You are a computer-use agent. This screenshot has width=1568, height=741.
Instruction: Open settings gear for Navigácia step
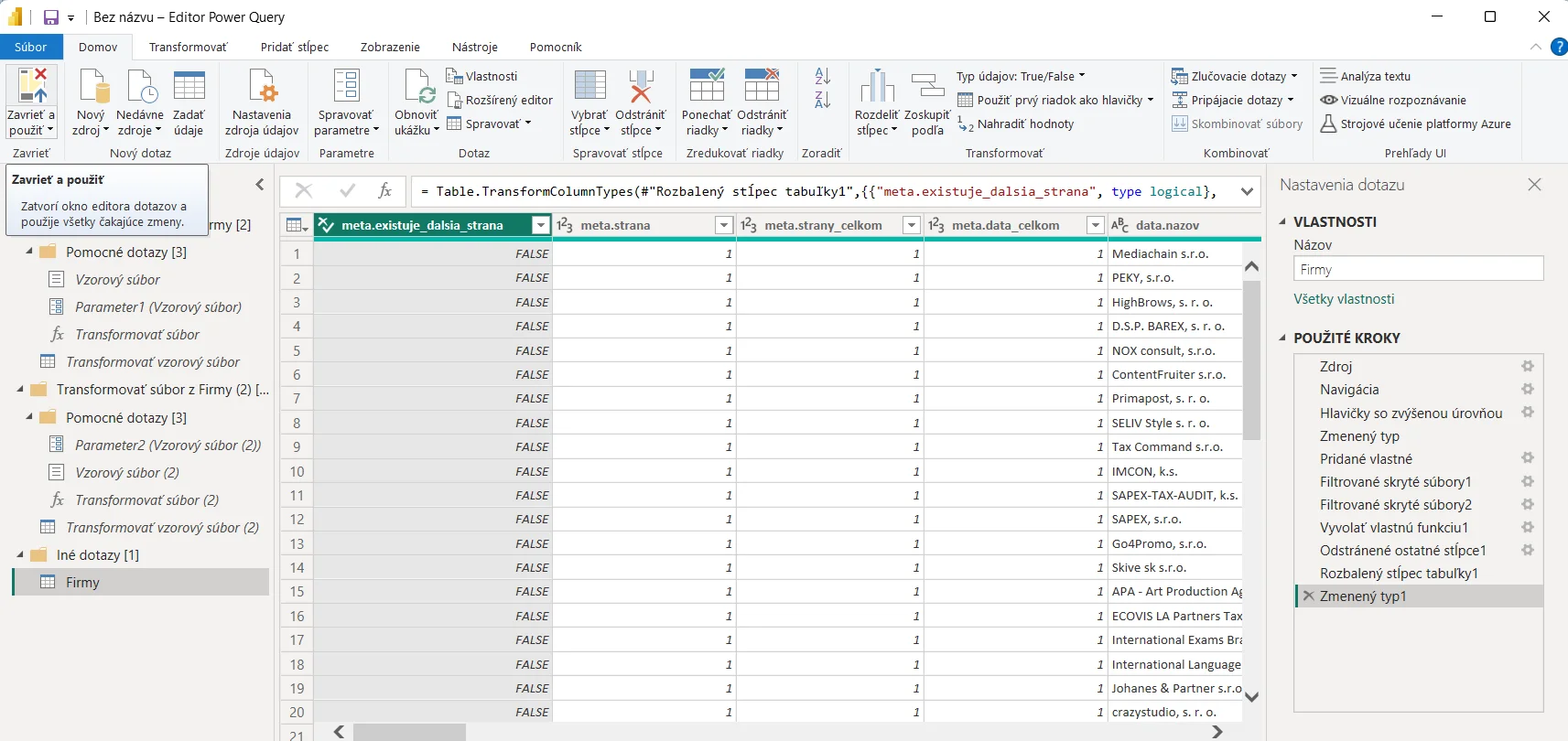coord(1528,389)
